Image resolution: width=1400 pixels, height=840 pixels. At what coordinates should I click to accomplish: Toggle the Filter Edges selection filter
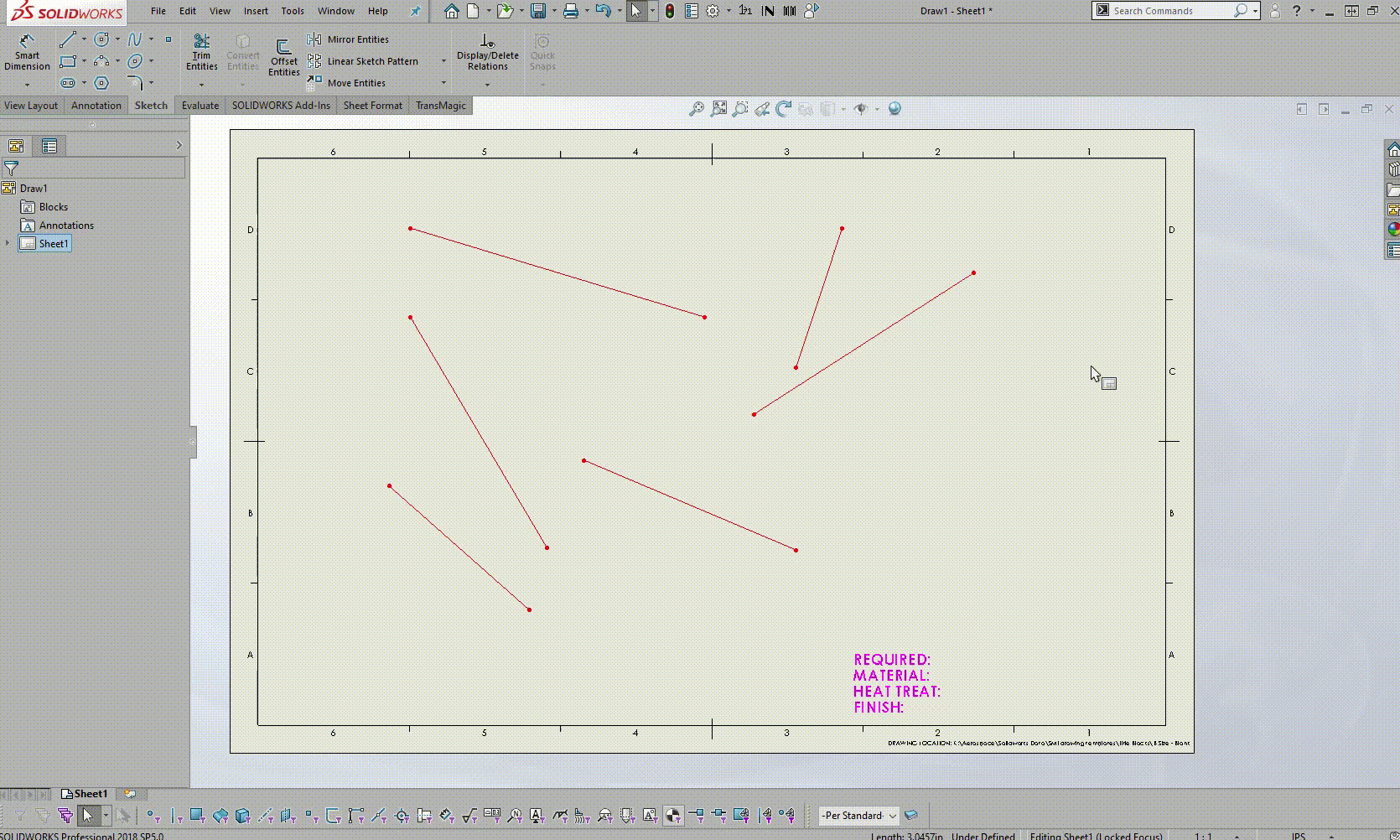coord(175,815)
